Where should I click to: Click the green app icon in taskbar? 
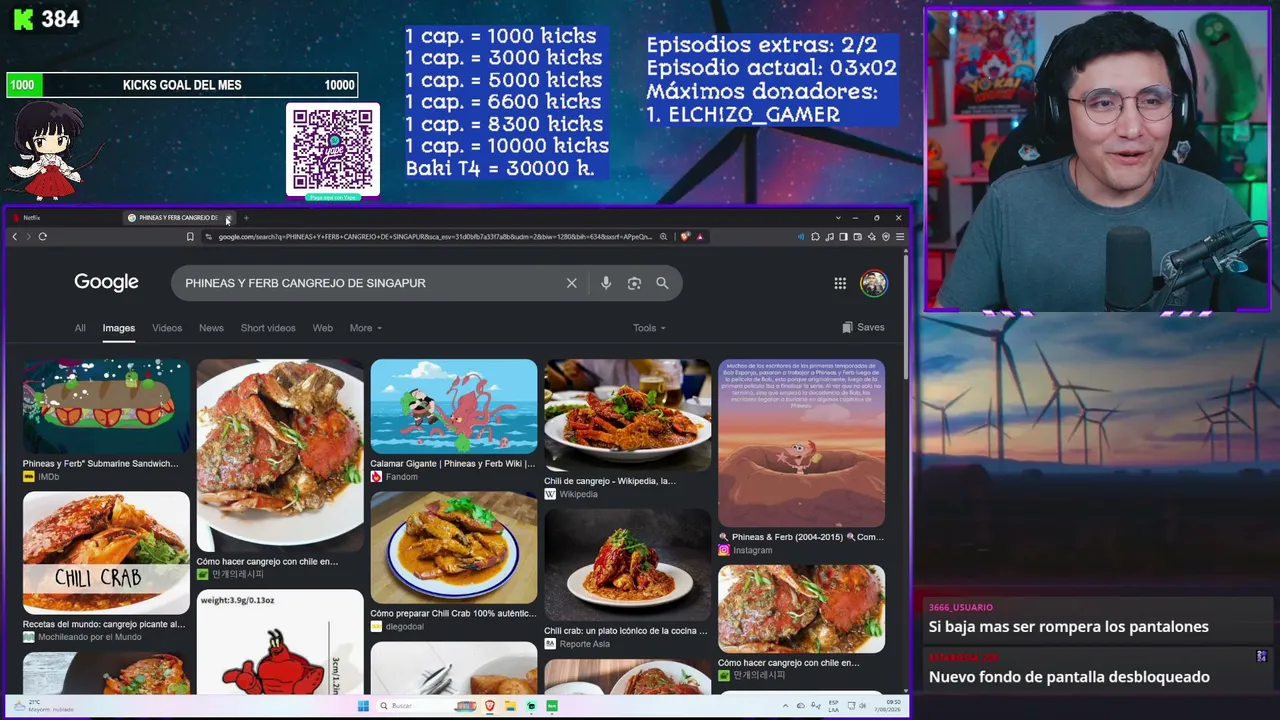[552, 706]
